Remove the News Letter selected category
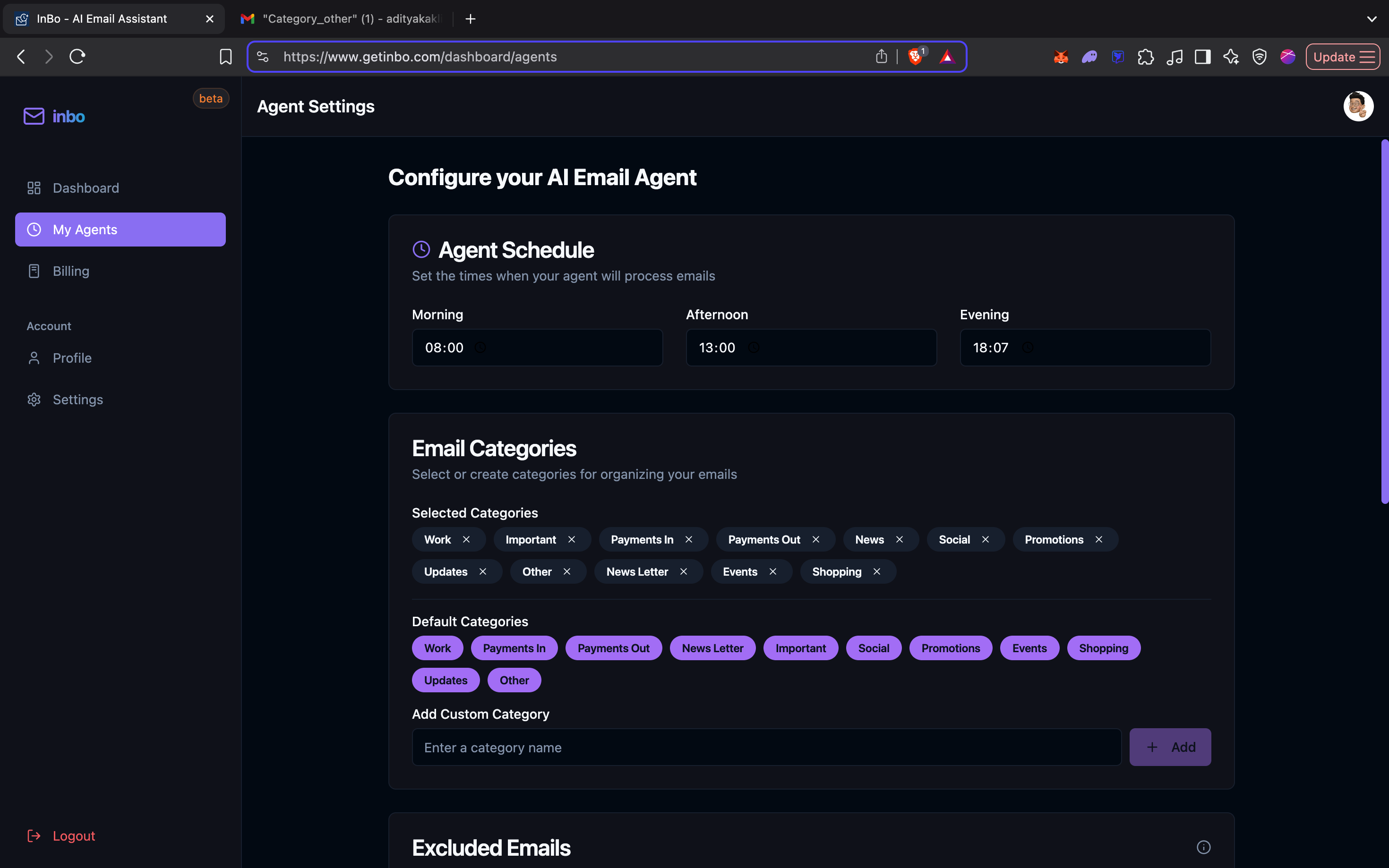Viewport: 1389px width, 868px height. (x=683, y=572)
